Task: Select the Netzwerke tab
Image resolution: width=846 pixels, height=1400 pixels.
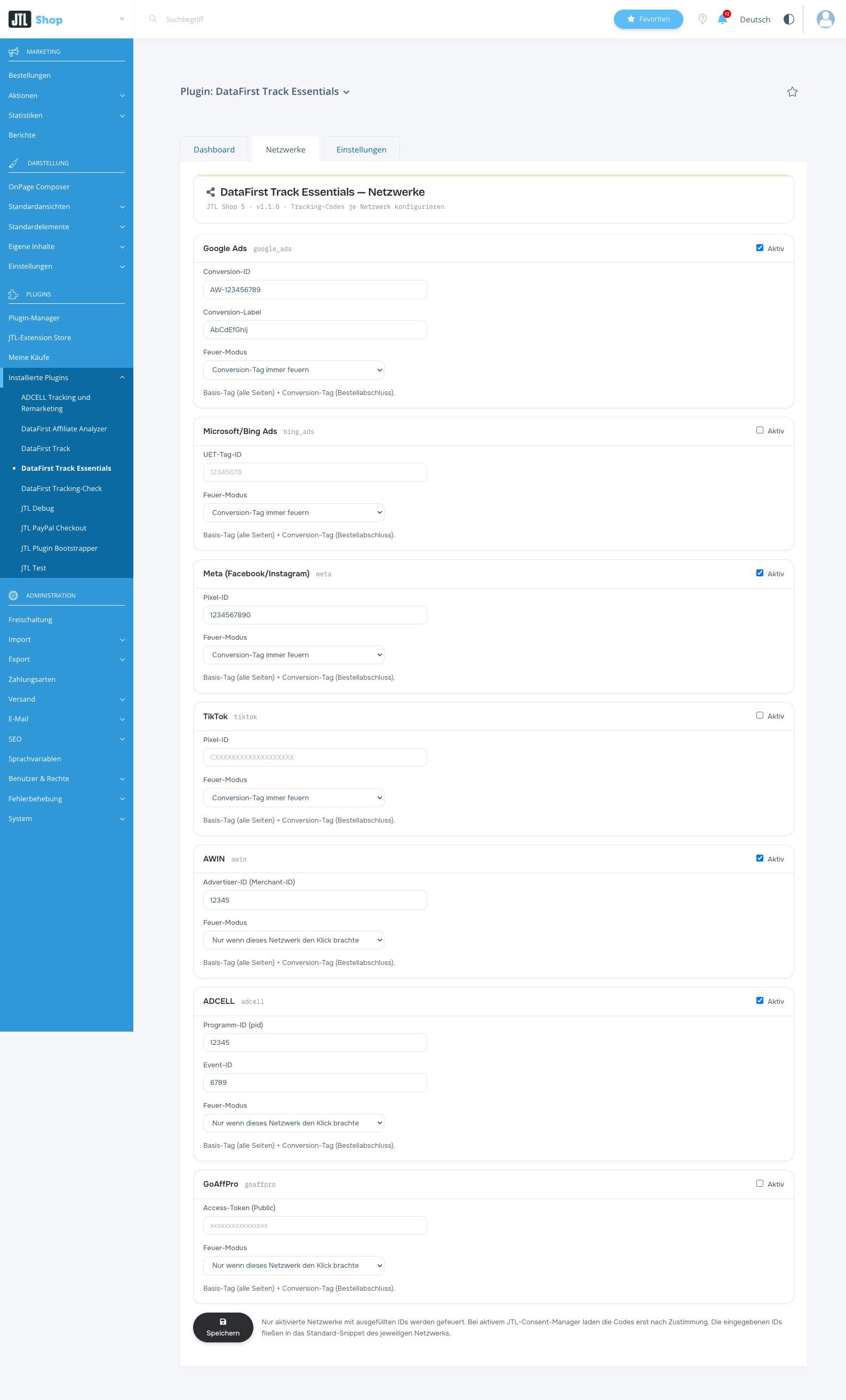Action: (285, 149)
